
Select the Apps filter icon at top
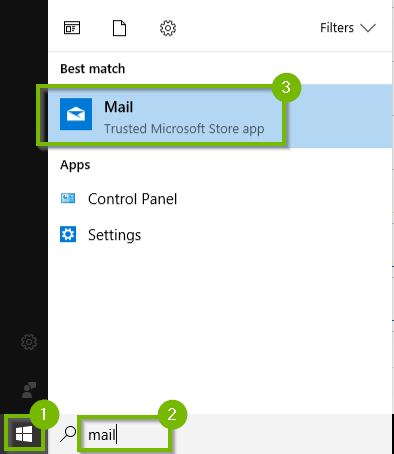pyautogui.click(x=72, y=28)
